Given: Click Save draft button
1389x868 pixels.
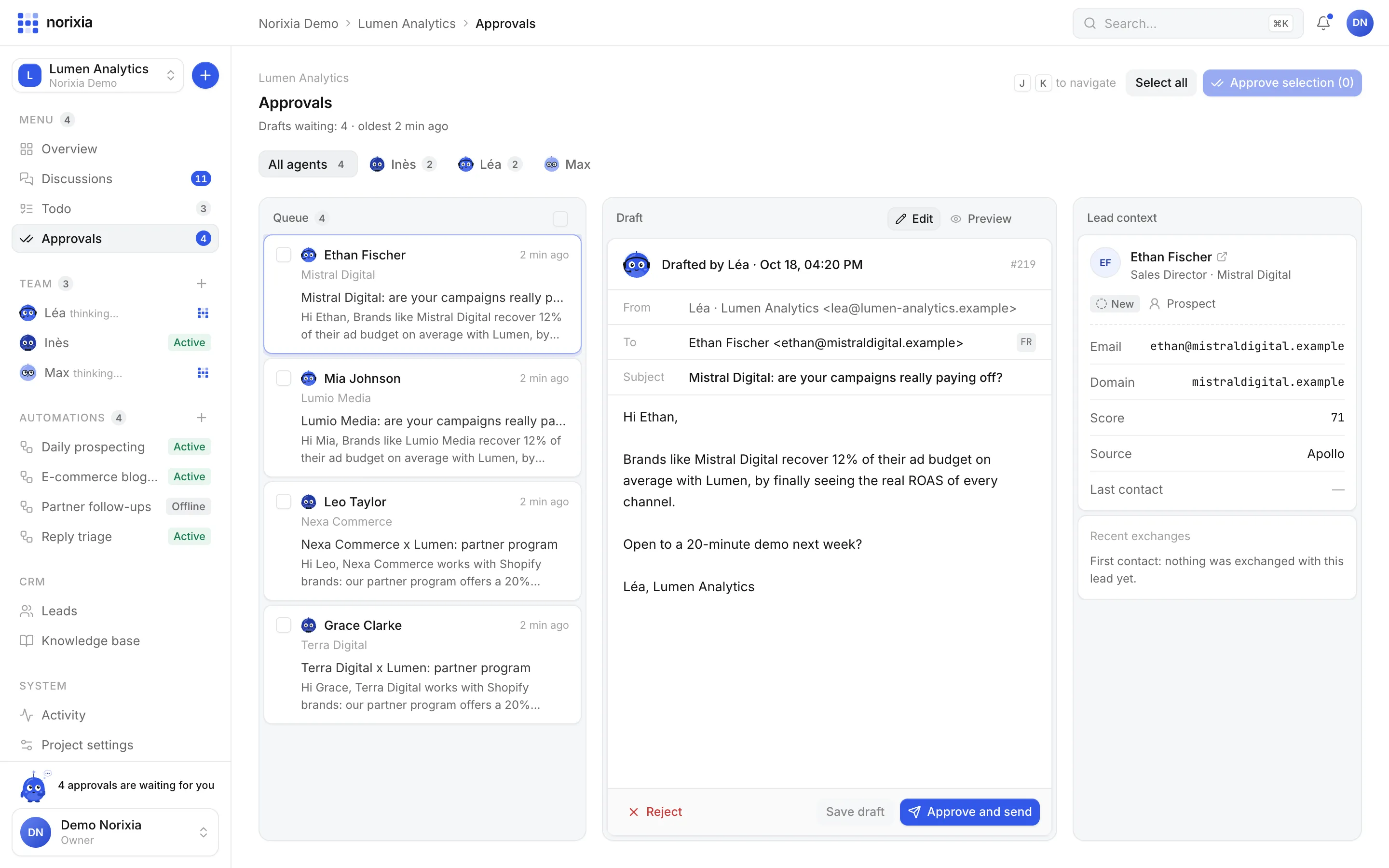Looking at the screenshot, I should point(855,812).
